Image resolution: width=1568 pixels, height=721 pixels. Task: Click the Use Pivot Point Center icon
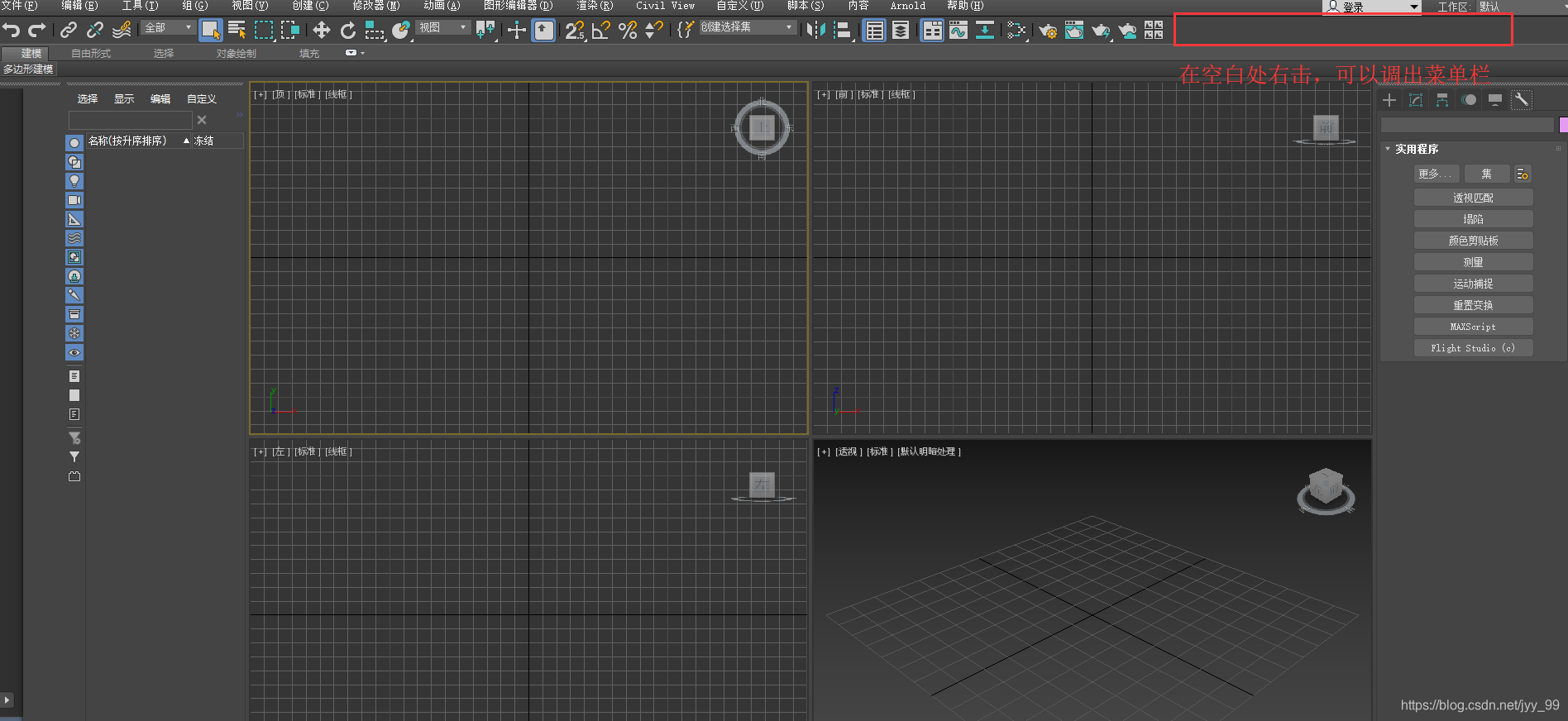click(x=485, y=31)
